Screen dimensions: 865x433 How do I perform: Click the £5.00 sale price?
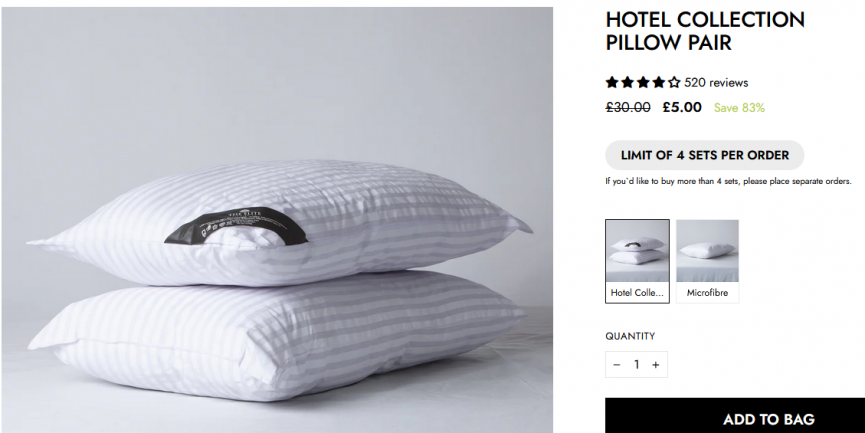coord(682,107)
